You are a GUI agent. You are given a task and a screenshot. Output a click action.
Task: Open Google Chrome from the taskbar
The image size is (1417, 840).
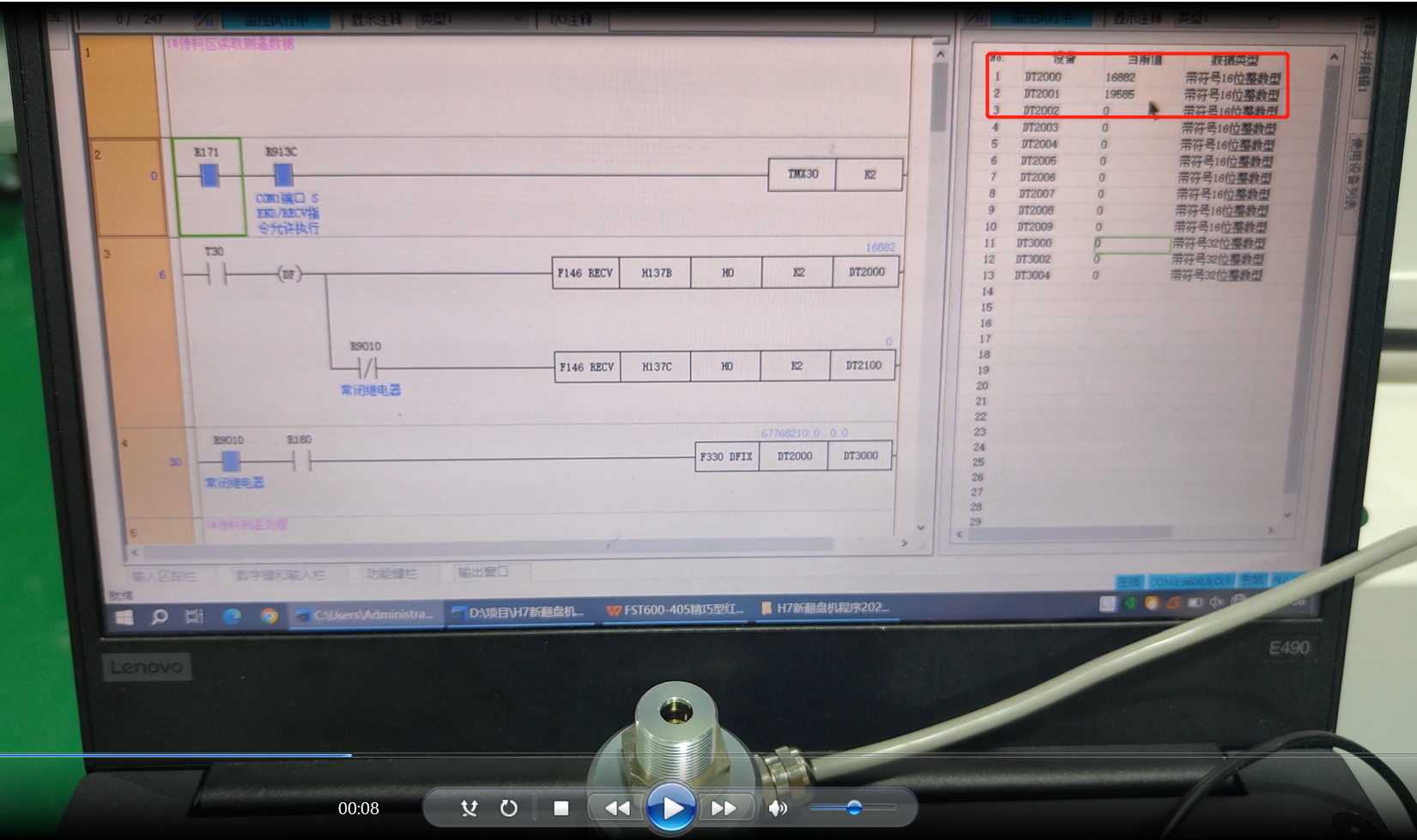click(x=269, y=615)
